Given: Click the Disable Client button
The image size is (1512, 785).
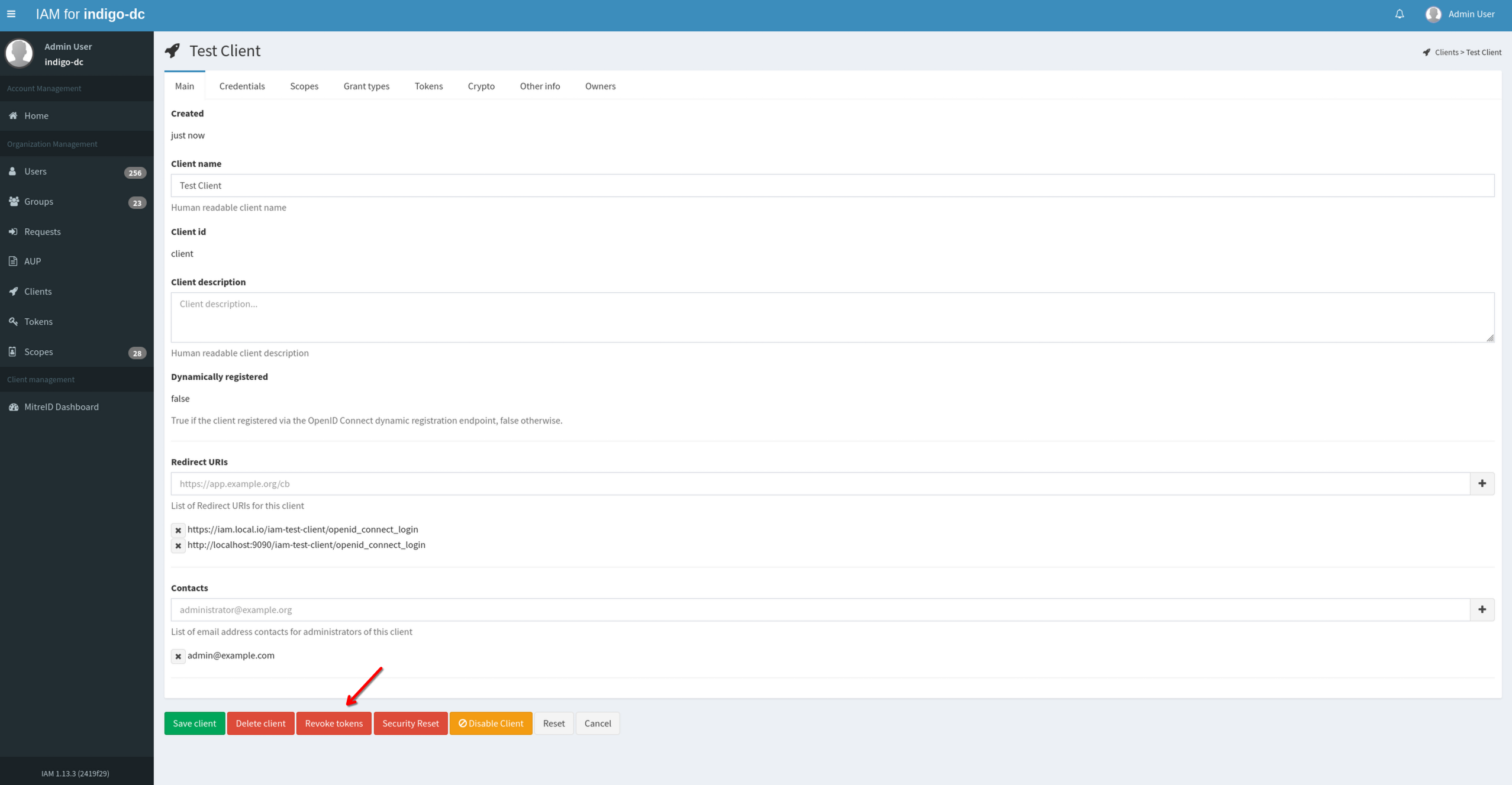Looking at the screenshot, I should [491, 723].
